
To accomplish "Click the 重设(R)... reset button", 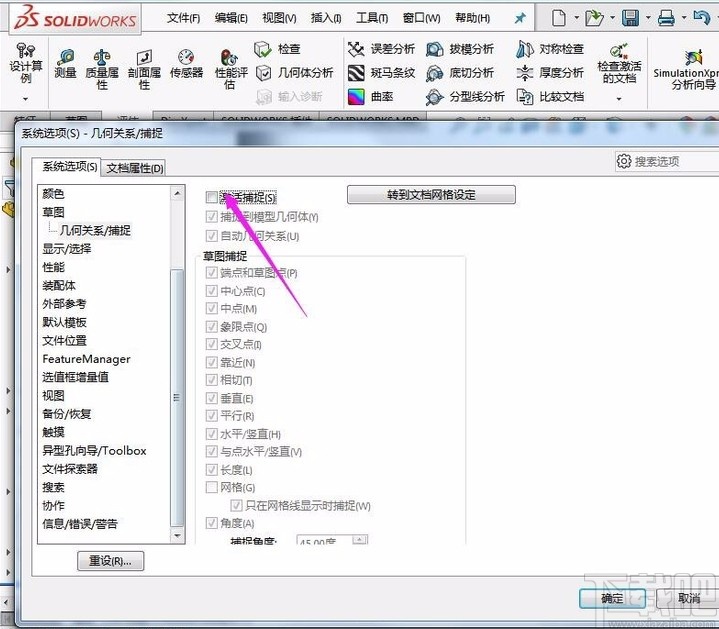I will (x=111, y=561).
